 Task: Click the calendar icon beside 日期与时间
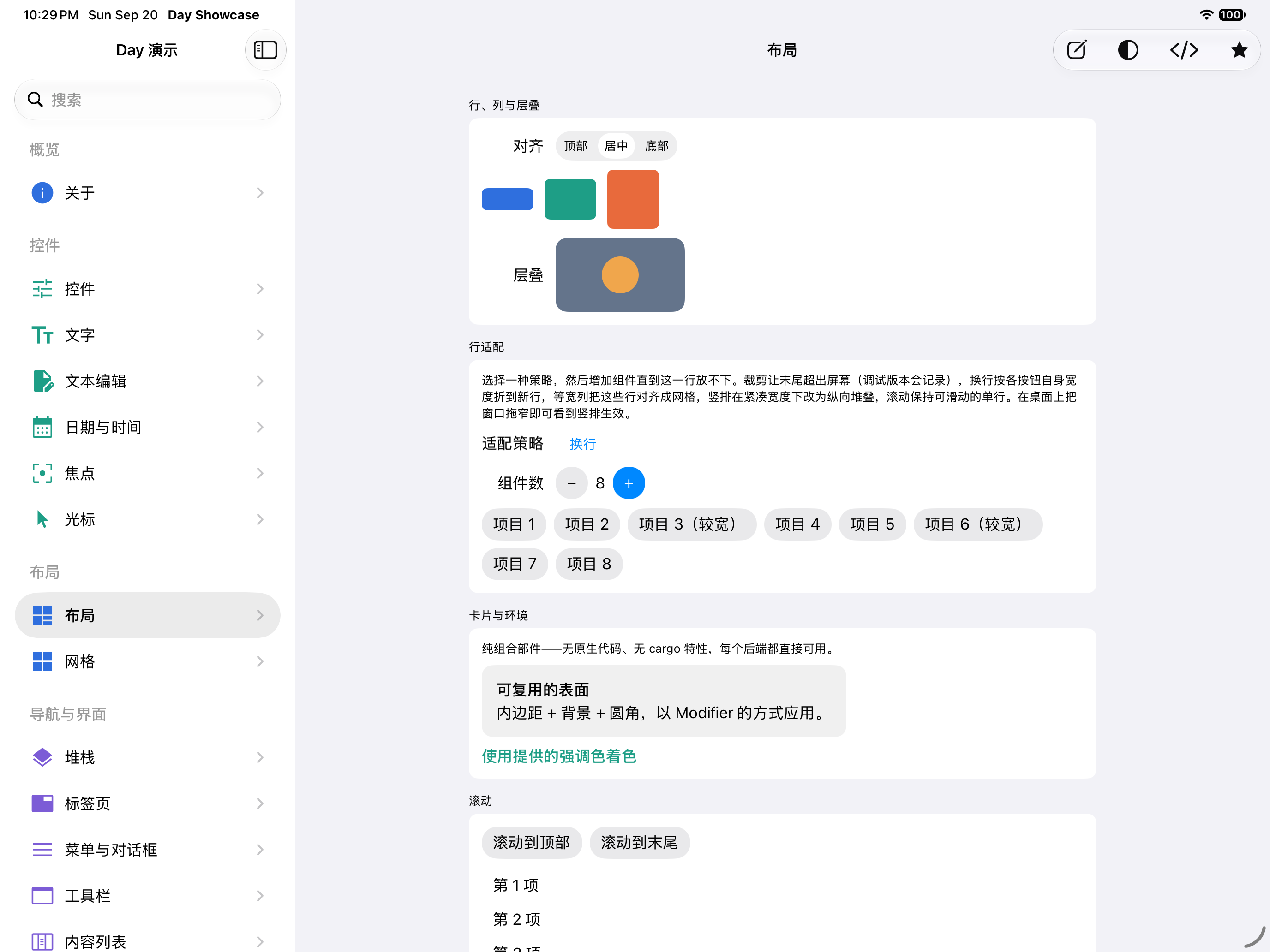[42, 427]
